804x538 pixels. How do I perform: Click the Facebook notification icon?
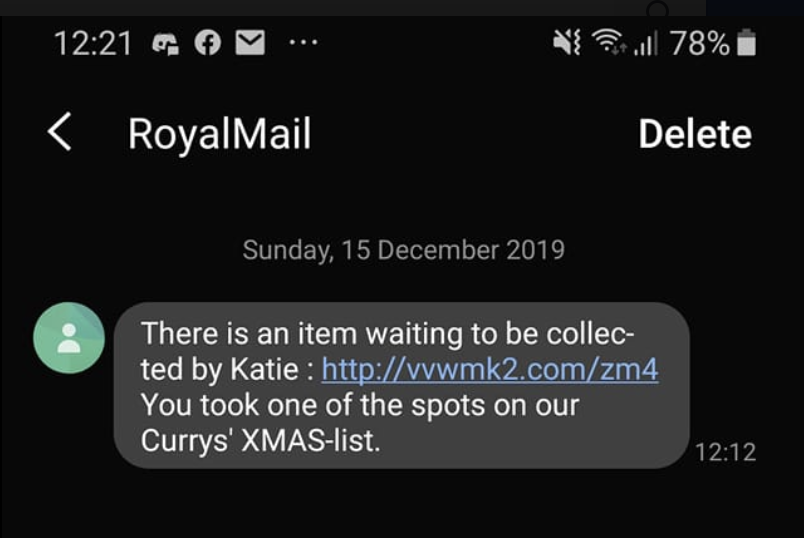coord(207,44)
